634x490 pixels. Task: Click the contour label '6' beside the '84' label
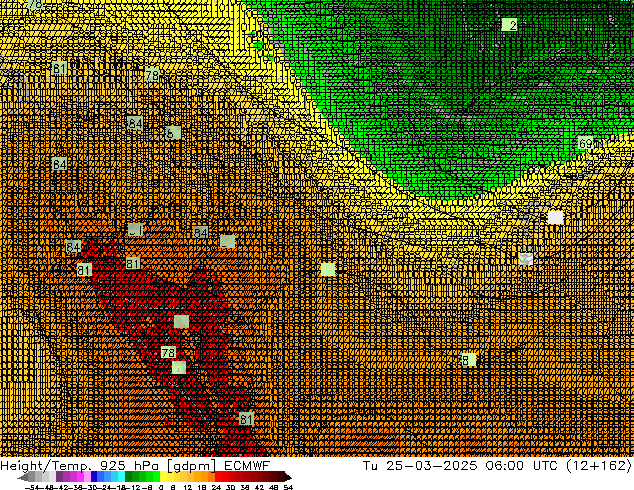(173, 133)
